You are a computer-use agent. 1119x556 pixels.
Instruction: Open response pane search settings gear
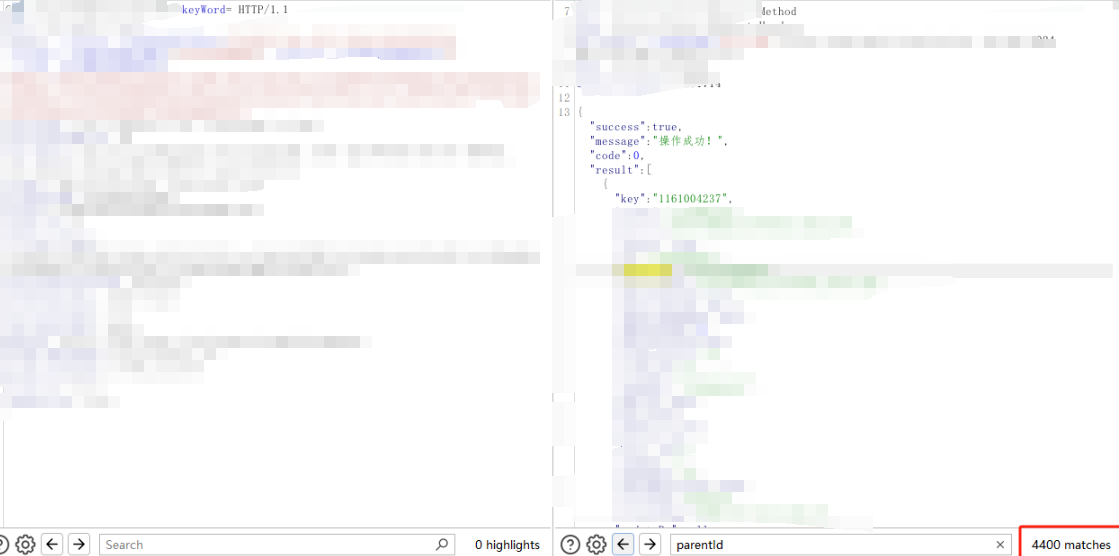[596, 545]
